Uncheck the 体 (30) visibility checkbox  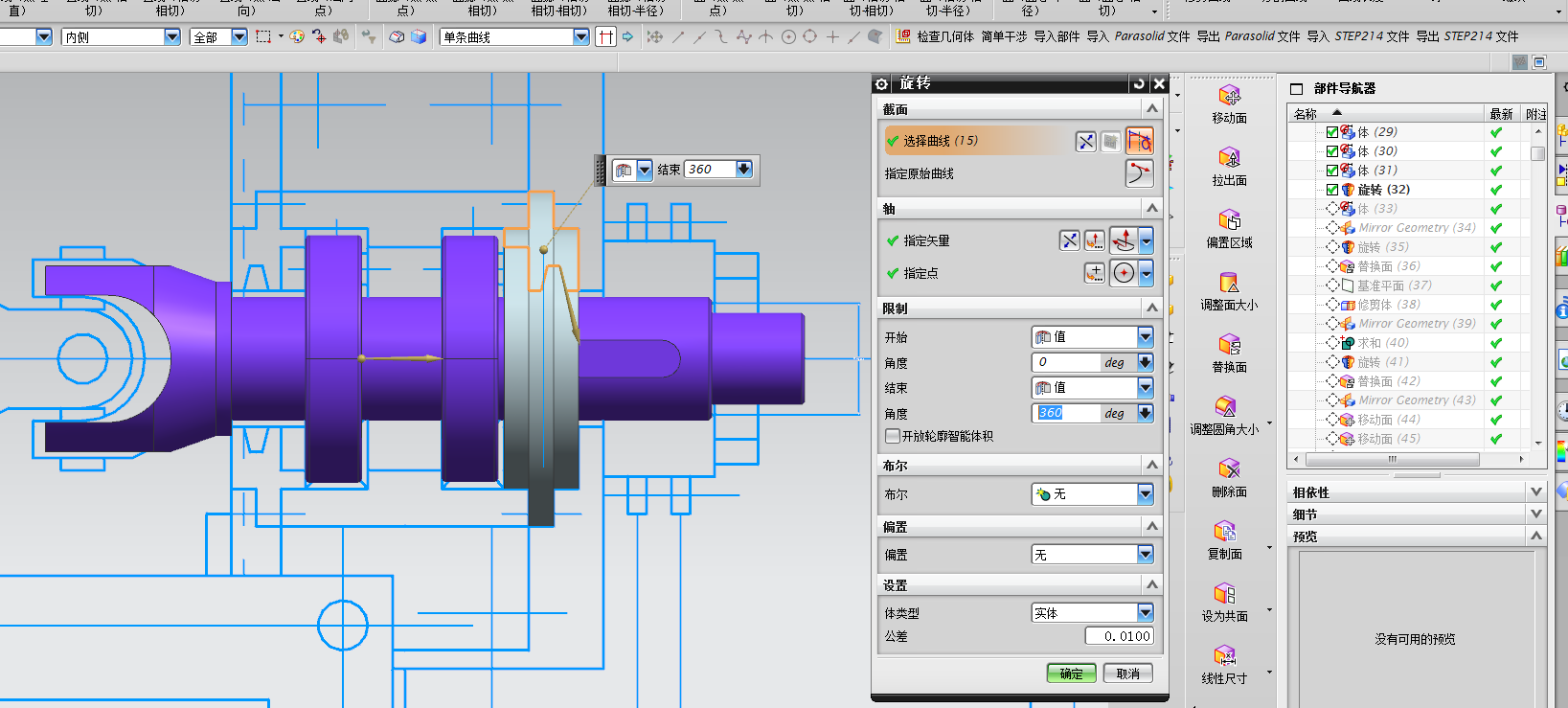tap(1331, 151)
